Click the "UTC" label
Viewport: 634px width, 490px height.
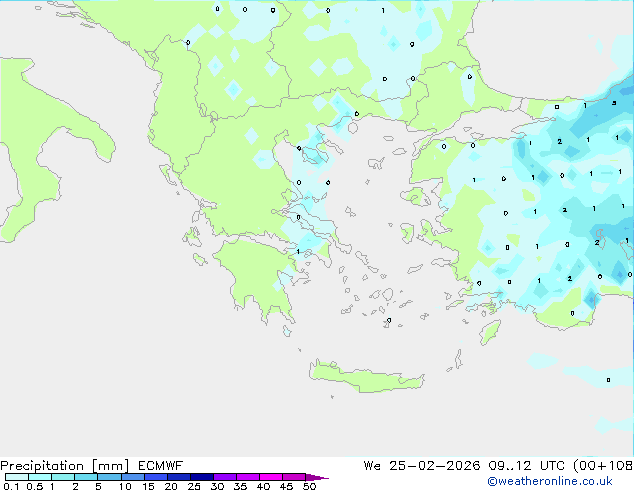pyautogui.click(x=552, y=466)
